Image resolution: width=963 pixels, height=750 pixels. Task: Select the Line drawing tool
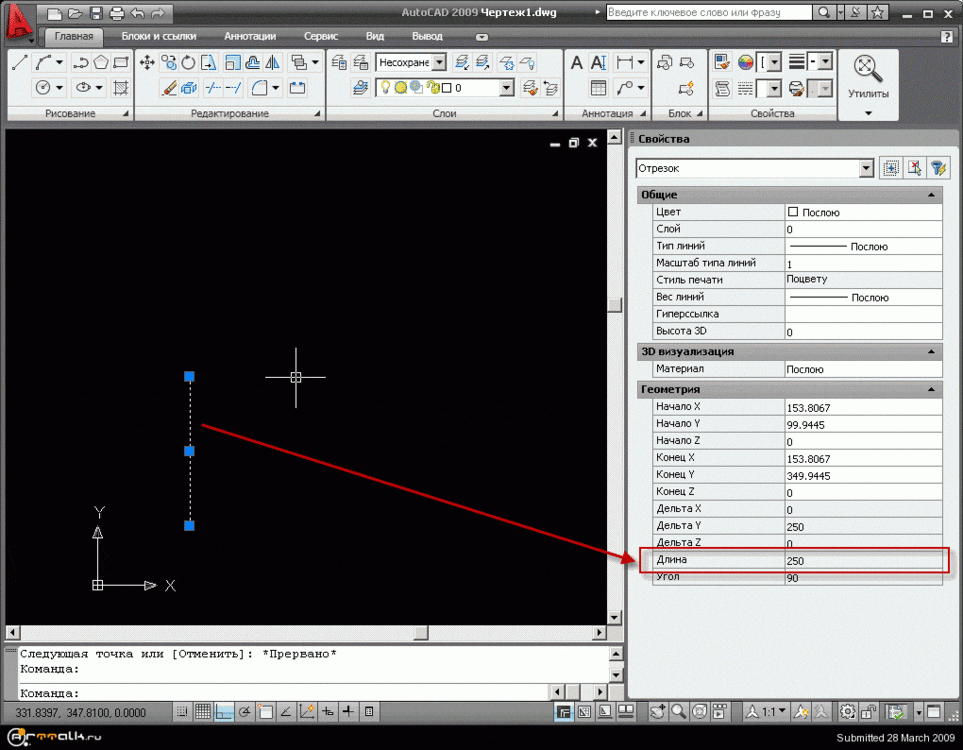point(19,62)
